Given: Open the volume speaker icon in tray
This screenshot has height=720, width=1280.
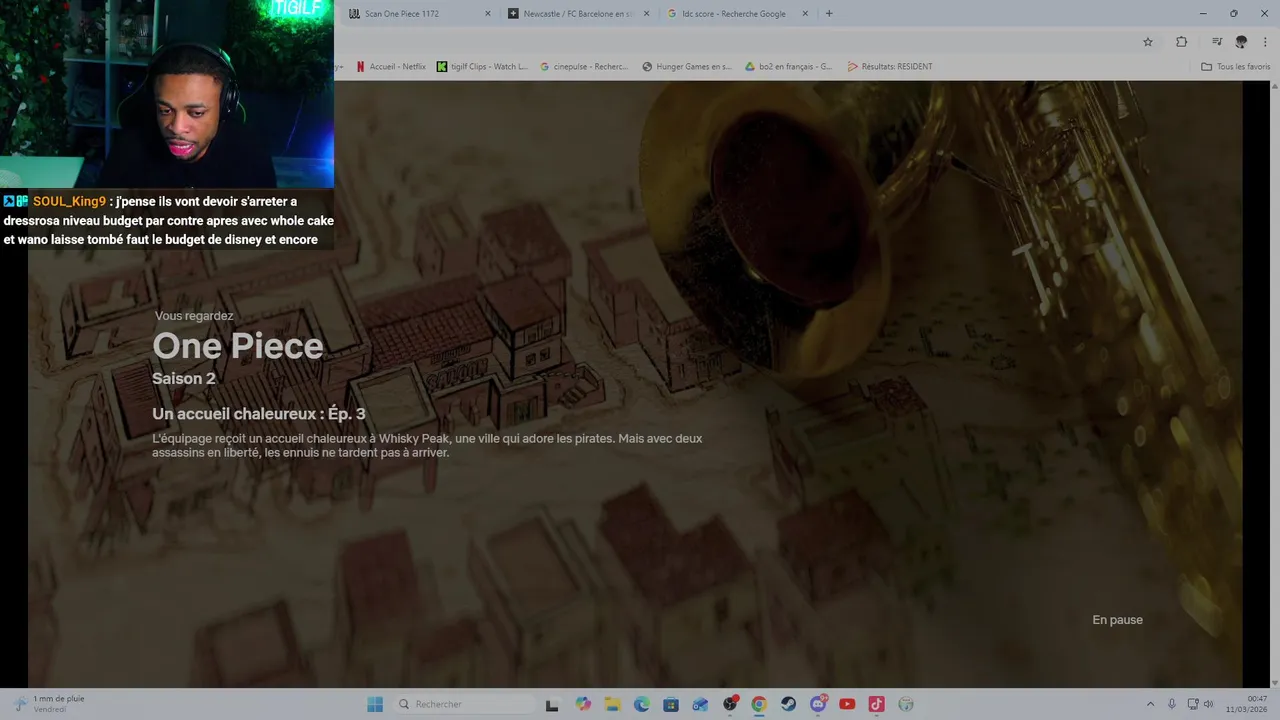Looking at the screenshot, I should (1208, 704).
